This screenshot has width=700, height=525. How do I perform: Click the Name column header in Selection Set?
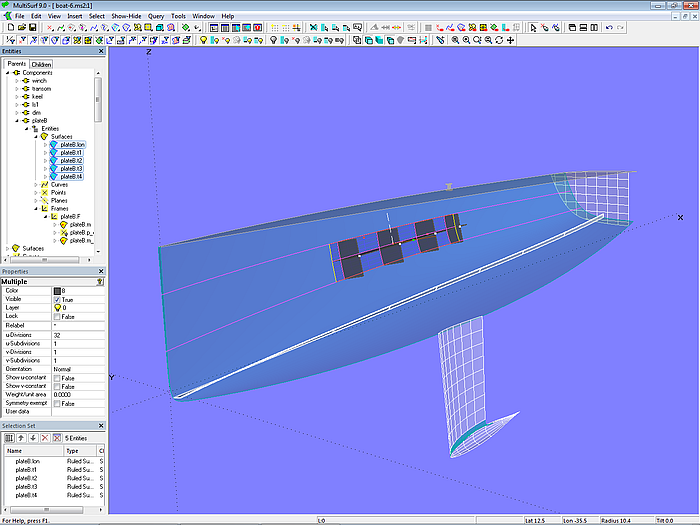(x=15, y=451)
